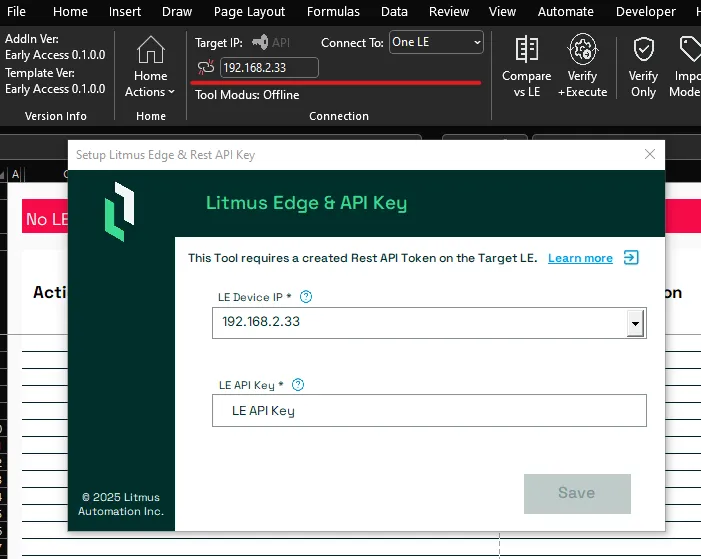This screenshot has height=559, width=701.
Task: Switch to the Draw ribbon tab
Action: (177, 12)
